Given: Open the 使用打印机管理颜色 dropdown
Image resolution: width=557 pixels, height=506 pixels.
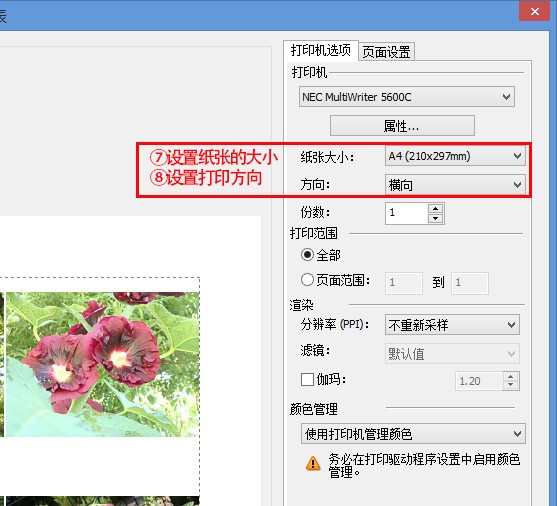Looking at the screenshot, I should click(413, 434).
